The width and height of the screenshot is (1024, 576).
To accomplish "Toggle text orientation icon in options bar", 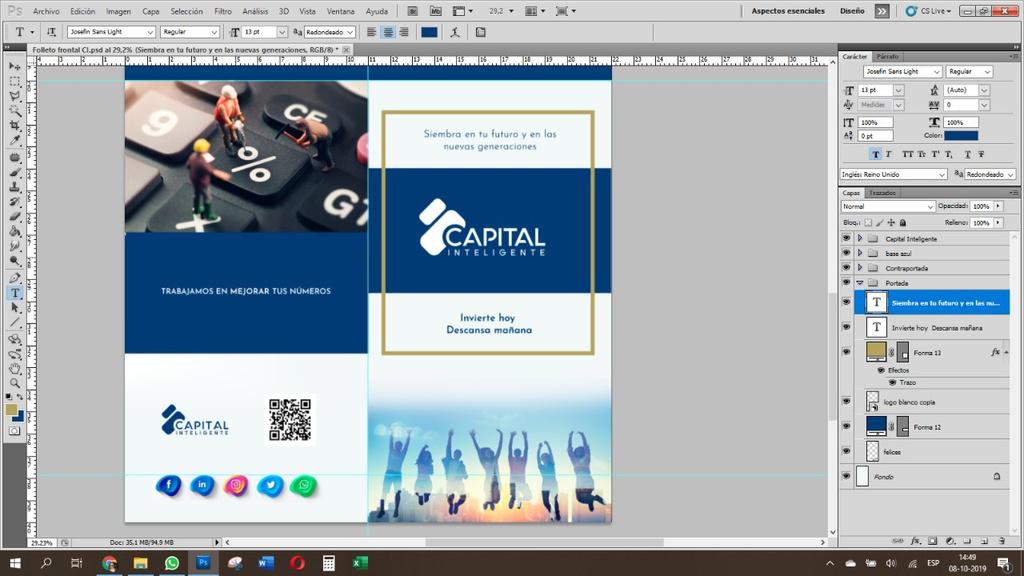I will pos(51,32).
